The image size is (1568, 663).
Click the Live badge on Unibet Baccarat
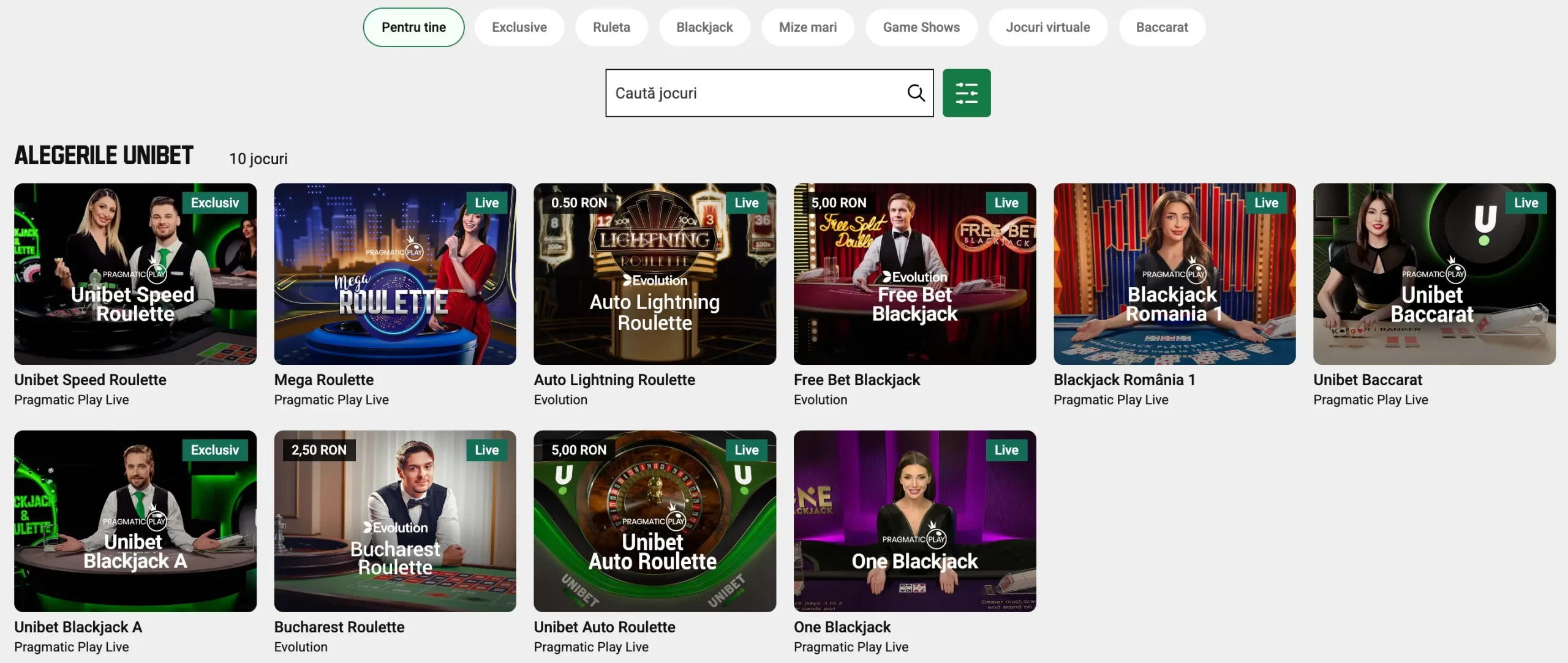click(1526, 203)
